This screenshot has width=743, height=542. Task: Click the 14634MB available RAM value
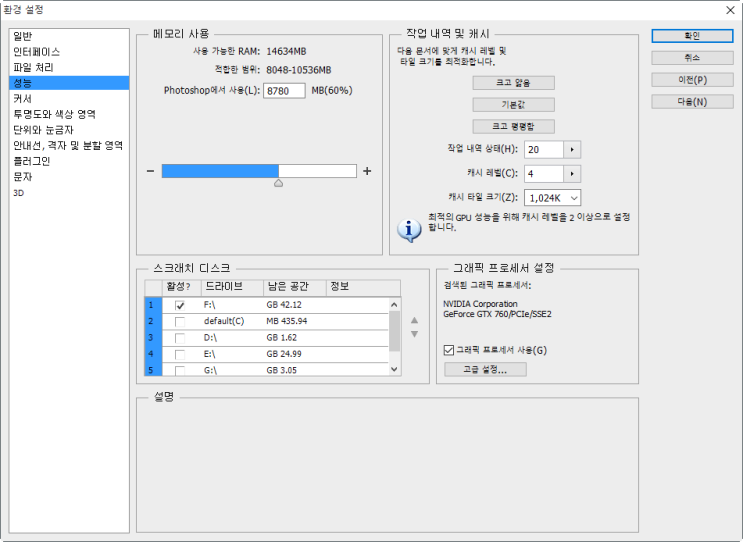pos(286,52)
